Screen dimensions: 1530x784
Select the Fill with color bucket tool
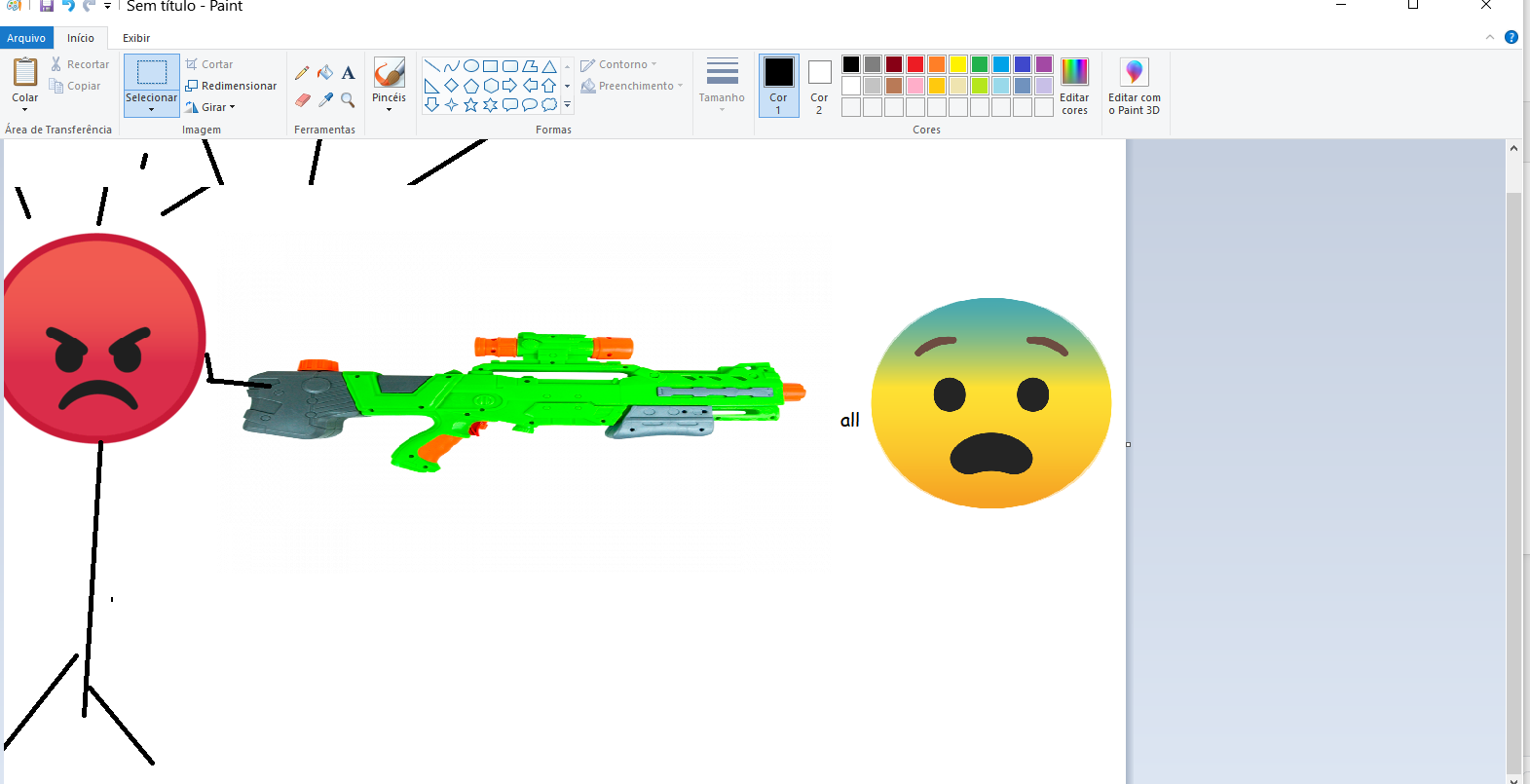tap(325, 73)
